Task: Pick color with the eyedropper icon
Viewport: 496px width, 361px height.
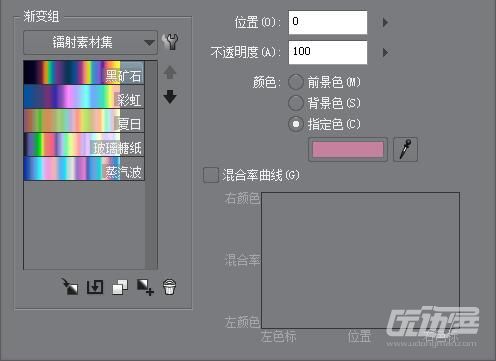Action: [405, 149]
